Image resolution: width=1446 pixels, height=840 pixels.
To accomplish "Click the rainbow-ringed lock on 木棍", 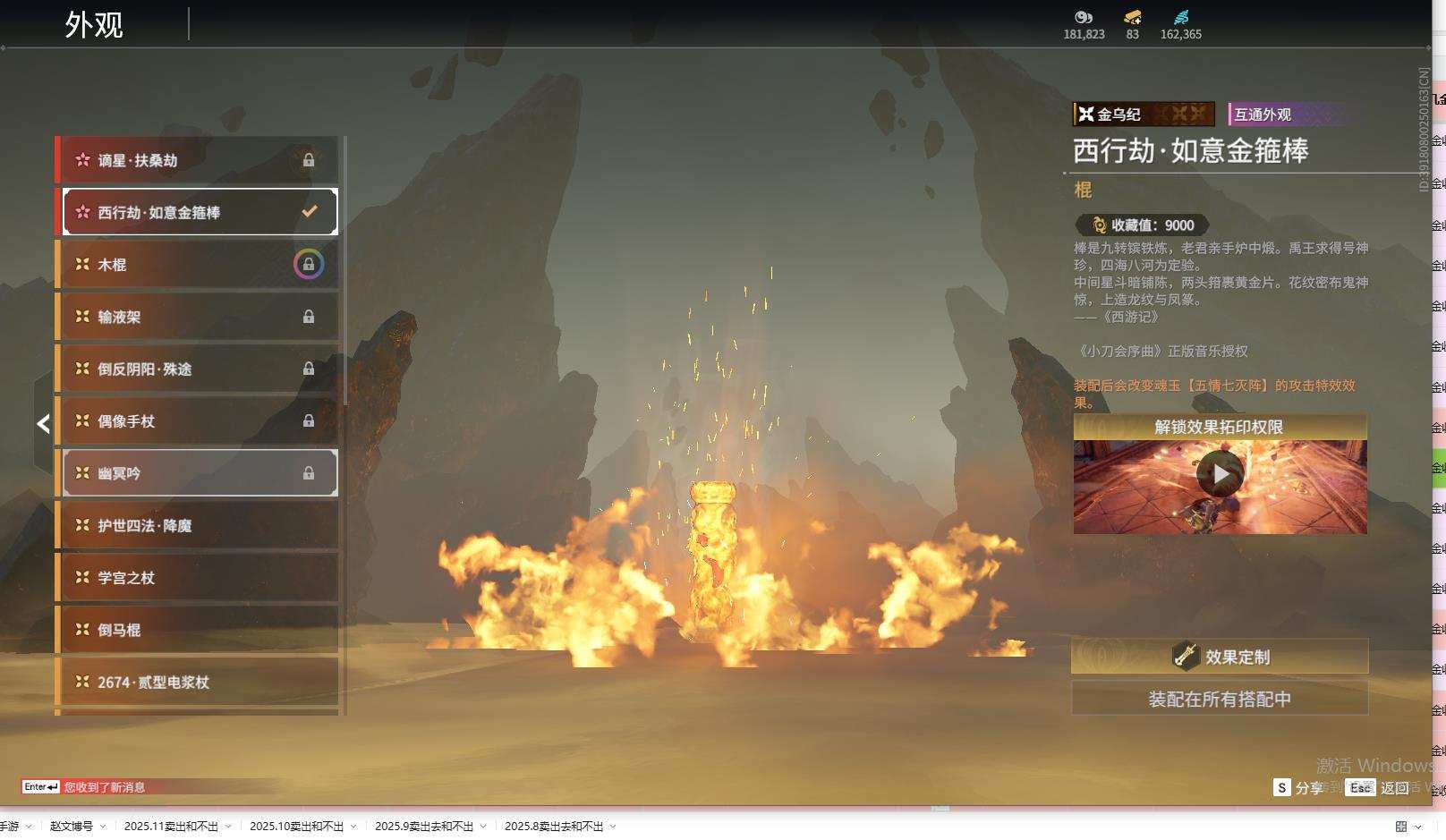I will click(309, 265).
